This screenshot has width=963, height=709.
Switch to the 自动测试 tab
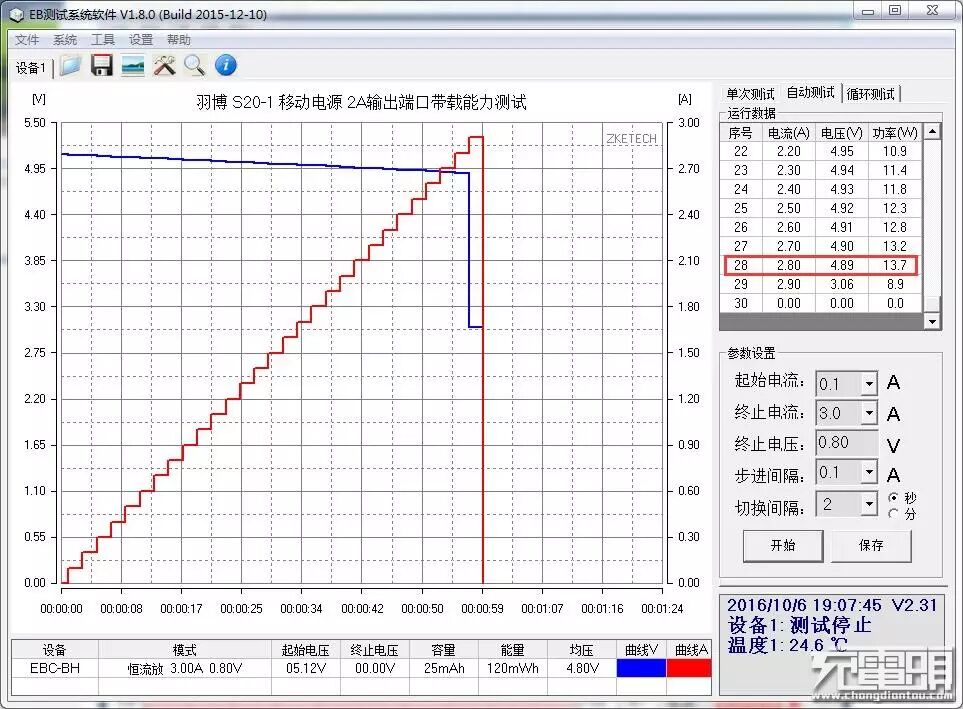pos(811,93)
